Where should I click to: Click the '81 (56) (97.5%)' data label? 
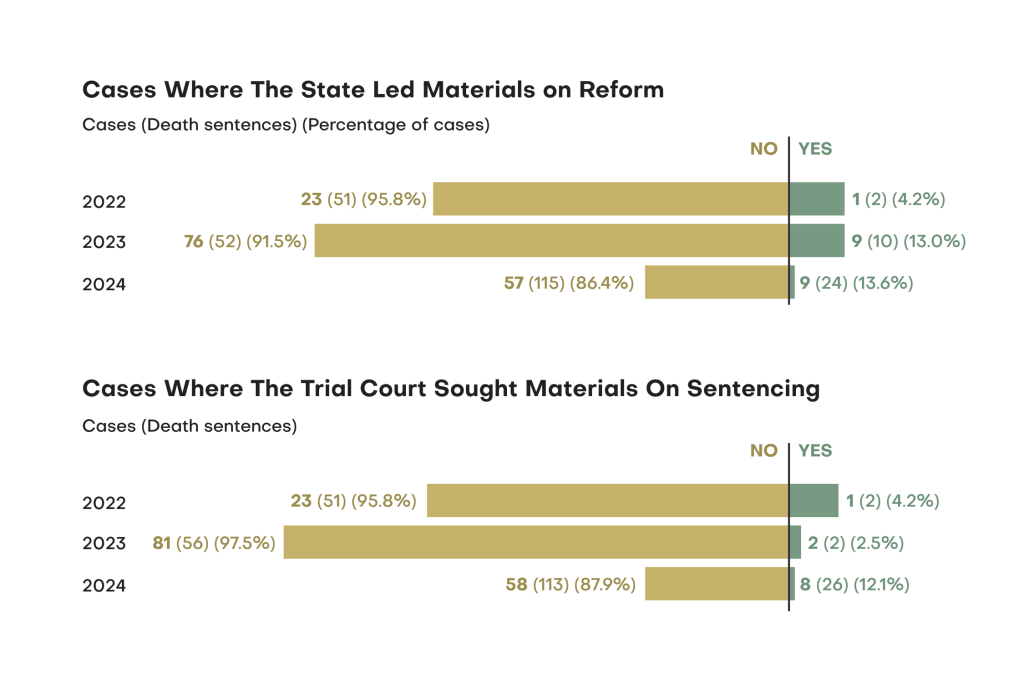[x=214, y=543]
